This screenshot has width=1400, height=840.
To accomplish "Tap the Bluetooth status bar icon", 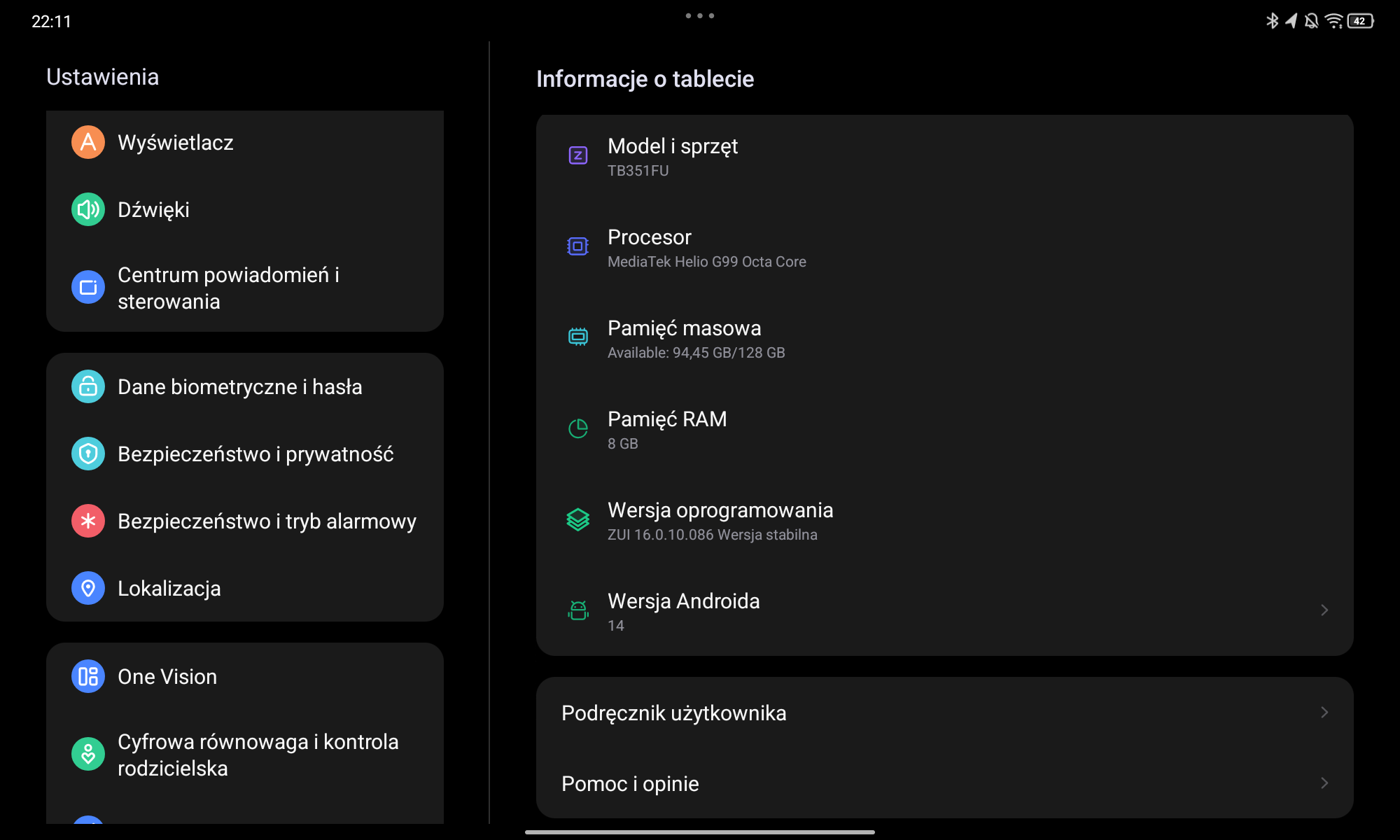I will tap(1272, 21).
